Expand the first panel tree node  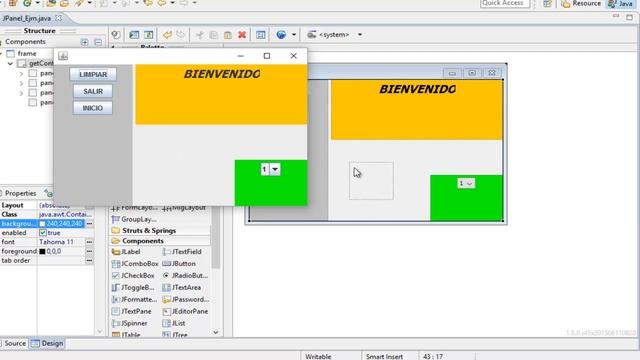21,73
